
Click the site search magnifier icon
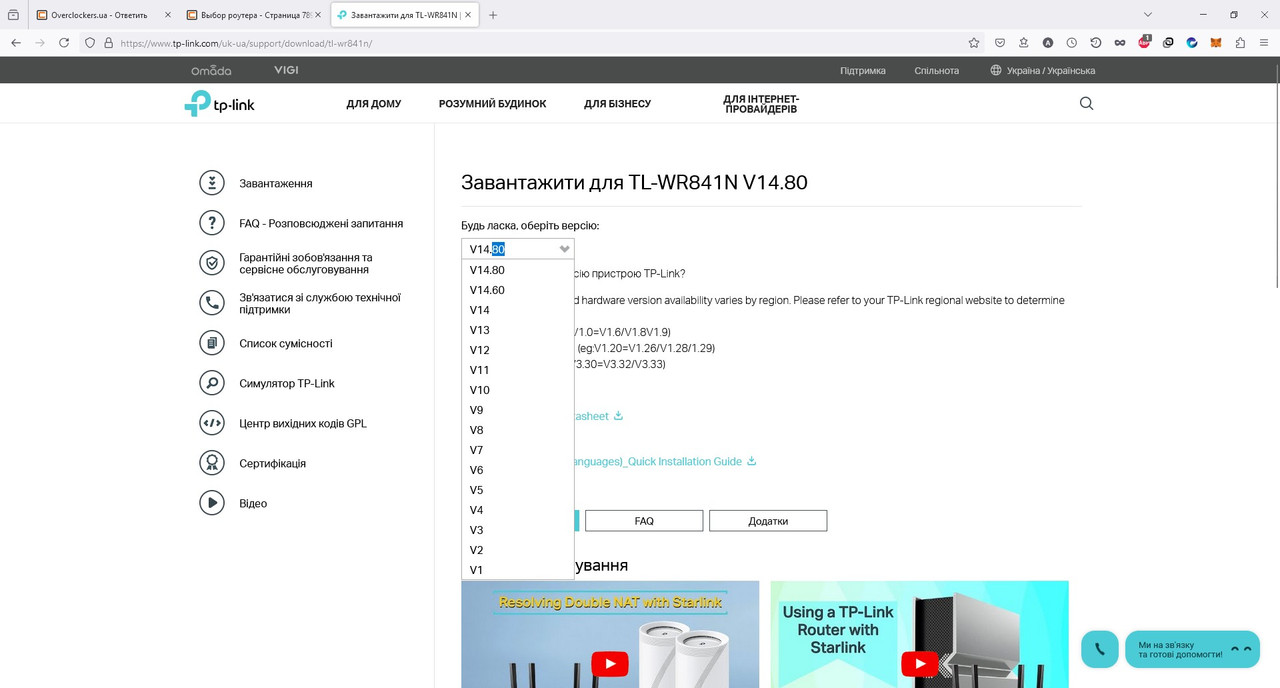(1087, 103)
